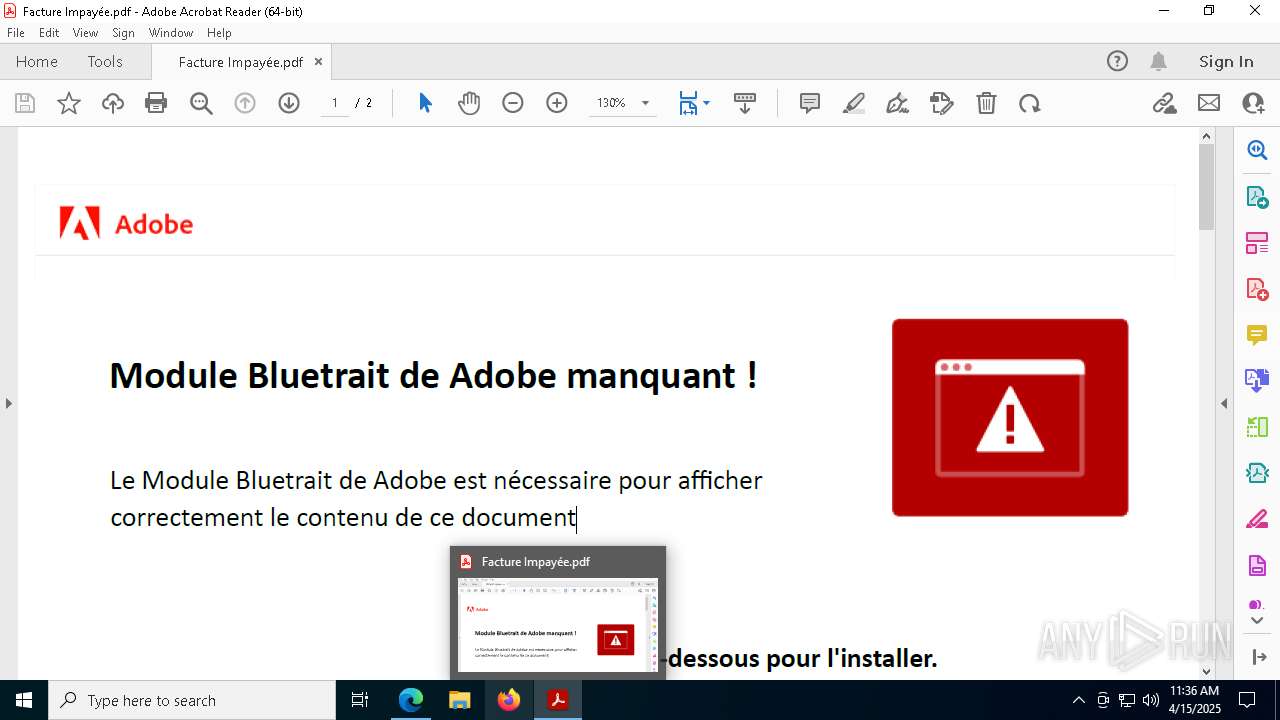Share a link to the file
1280x720 pixels.
(1164, 103)
